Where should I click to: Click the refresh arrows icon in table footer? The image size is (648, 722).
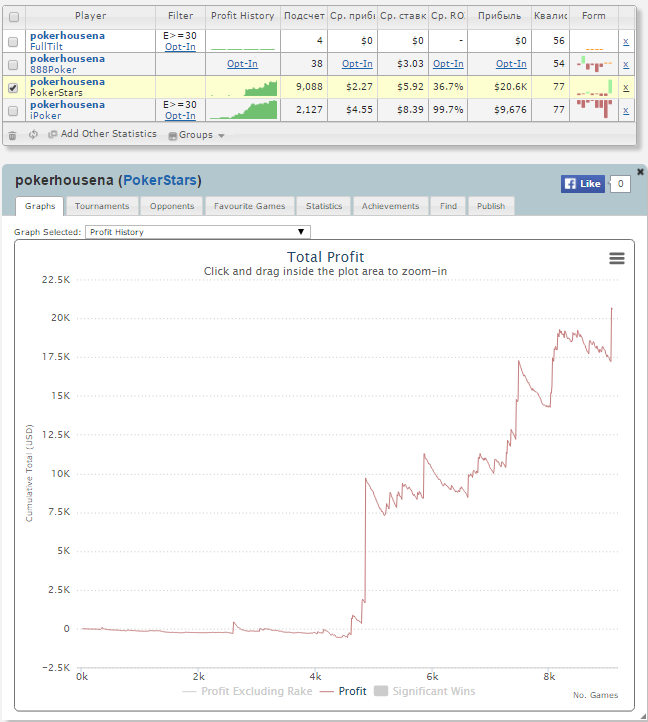[33, 135]
